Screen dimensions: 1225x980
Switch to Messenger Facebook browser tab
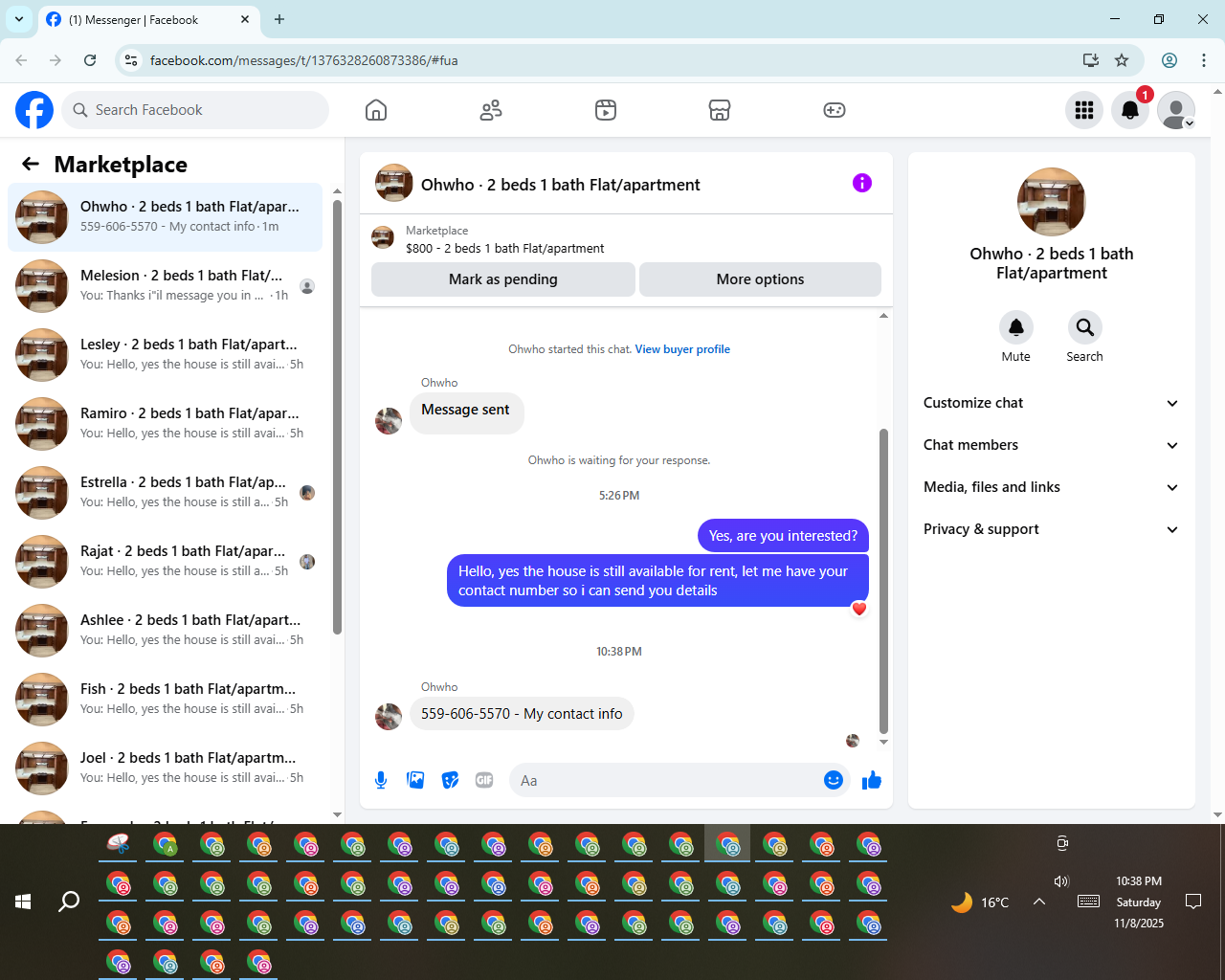coord(148,19)
